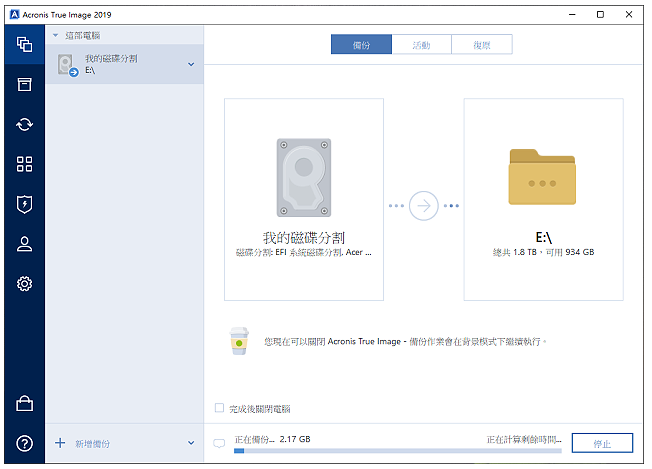Open Active Protection shield icon
Screen dimensions: 652x469
[25, 204]
